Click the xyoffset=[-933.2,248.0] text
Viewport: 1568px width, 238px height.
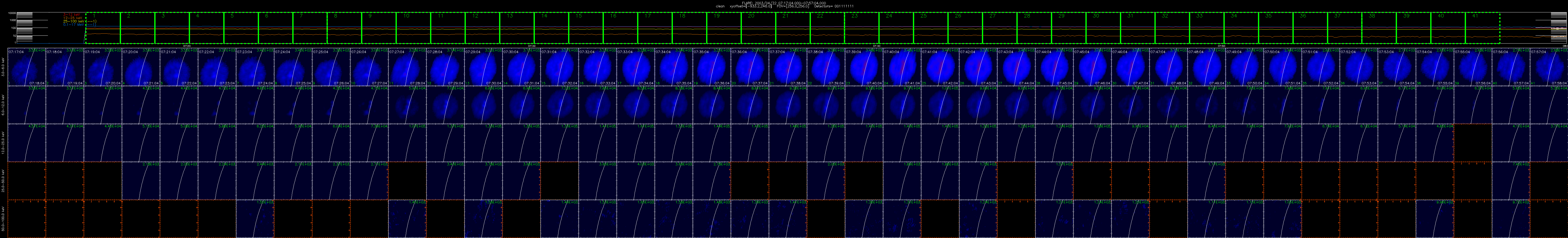(x=751, y=6)
